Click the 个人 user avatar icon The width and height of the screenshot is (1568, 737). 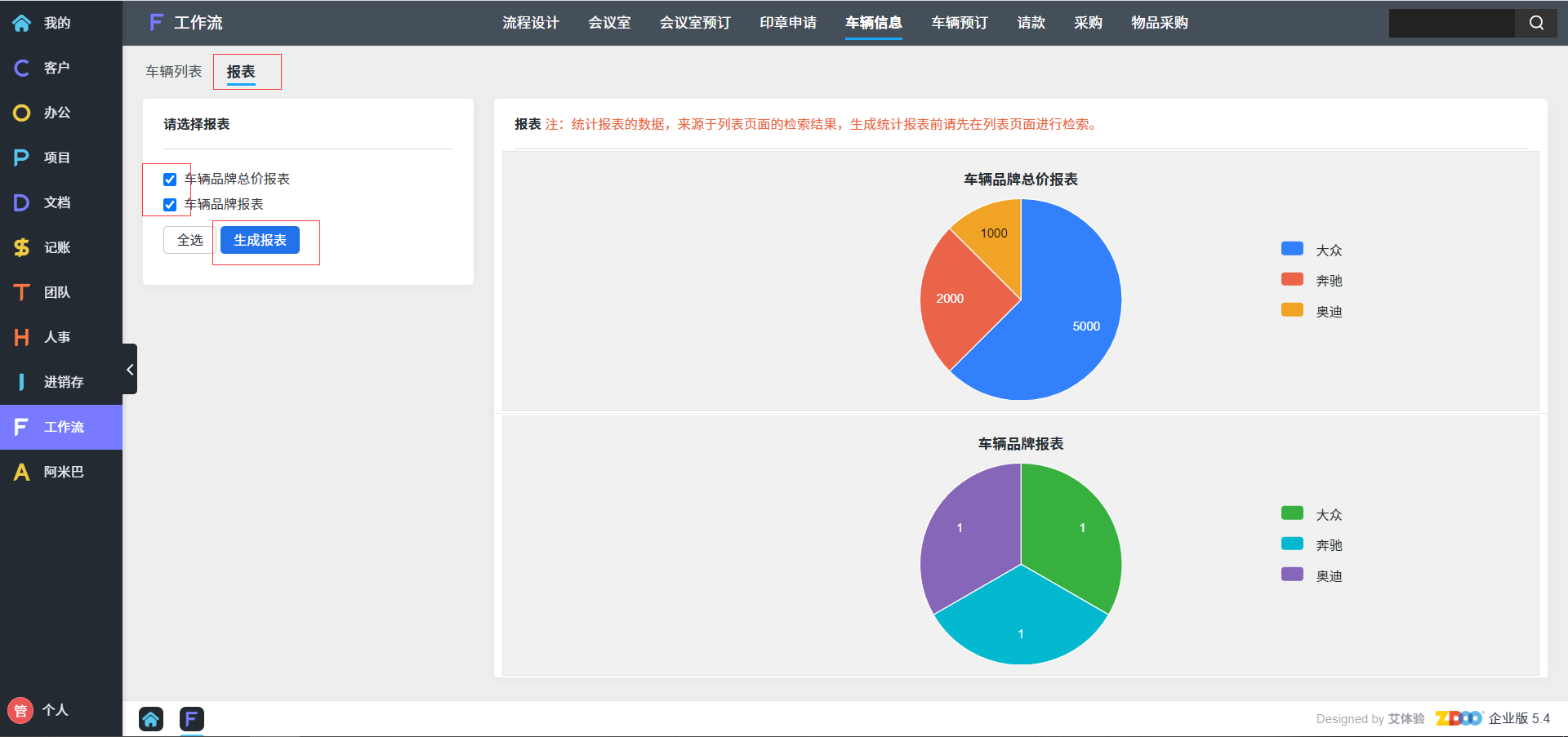coord(20,710)
